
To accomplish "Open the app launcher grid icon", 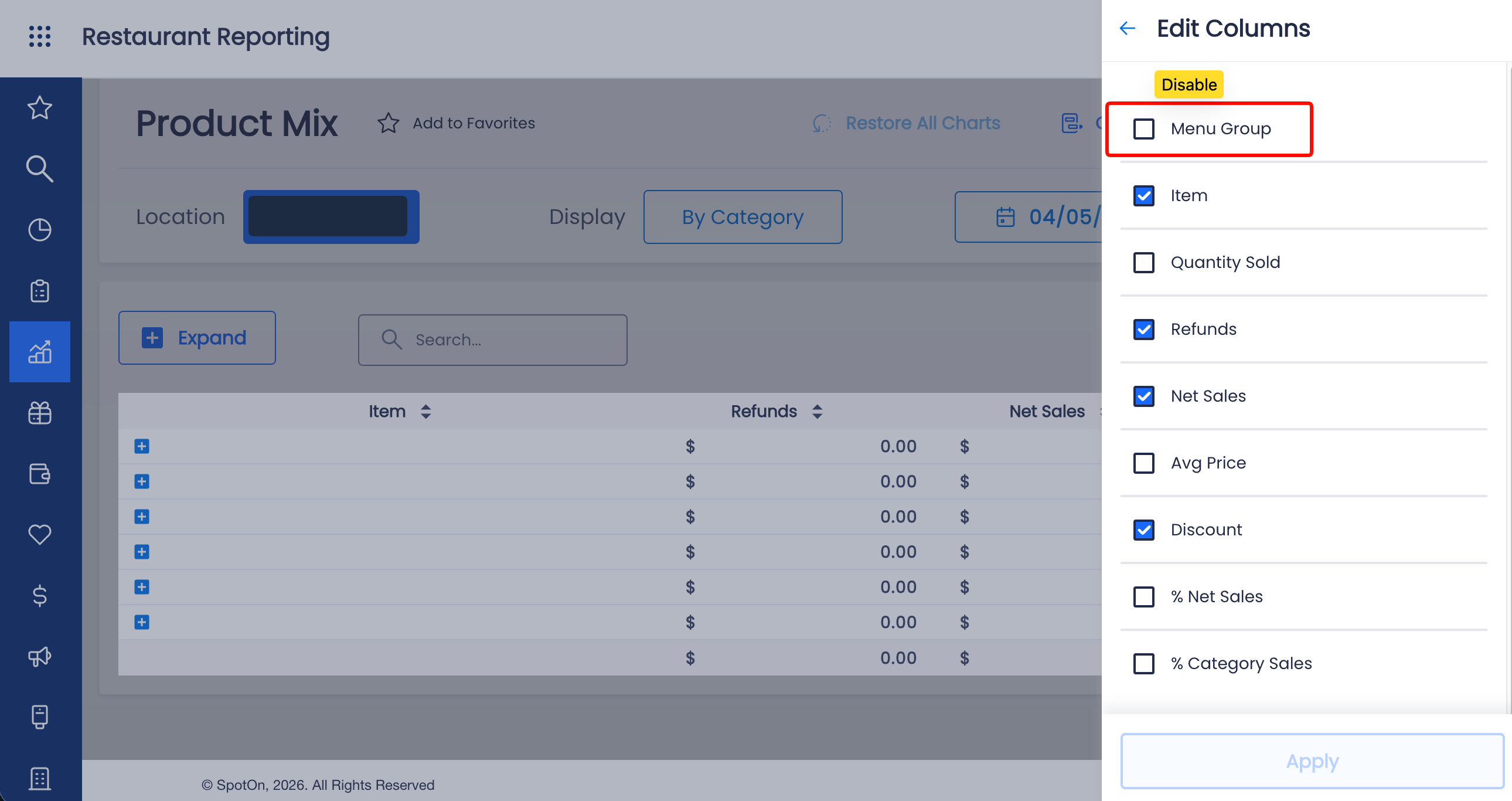I will point(40,36).
